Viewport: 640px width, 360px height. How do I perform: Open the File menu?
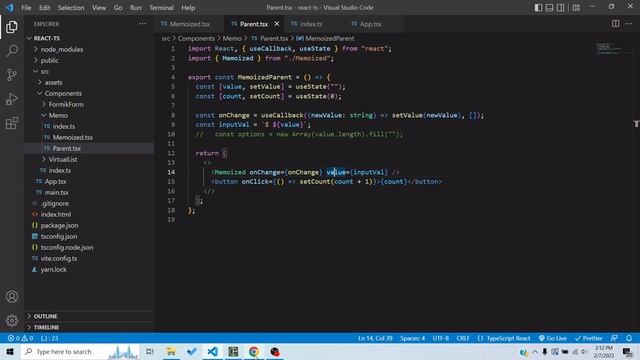click(x=26, y=8)
